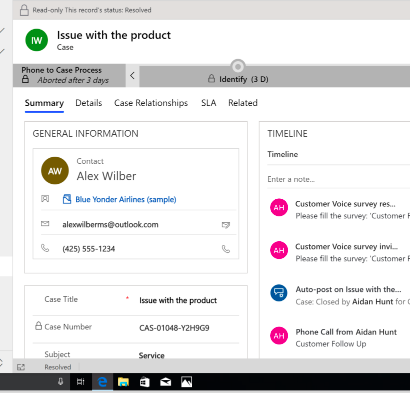Open Auto-post on Issue with the... entry

coord(348,289)
